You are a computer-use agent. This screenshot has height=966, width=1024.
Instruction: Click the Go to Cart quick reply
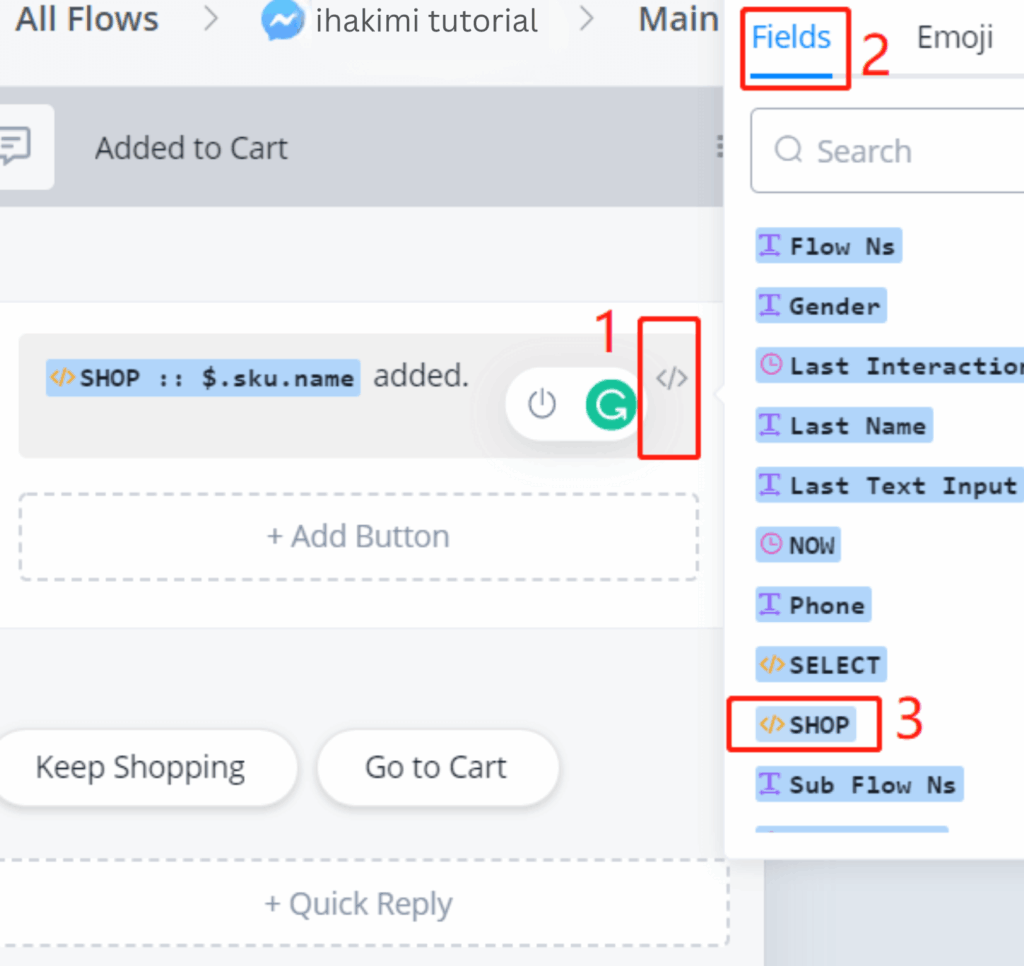pos(436,768)
